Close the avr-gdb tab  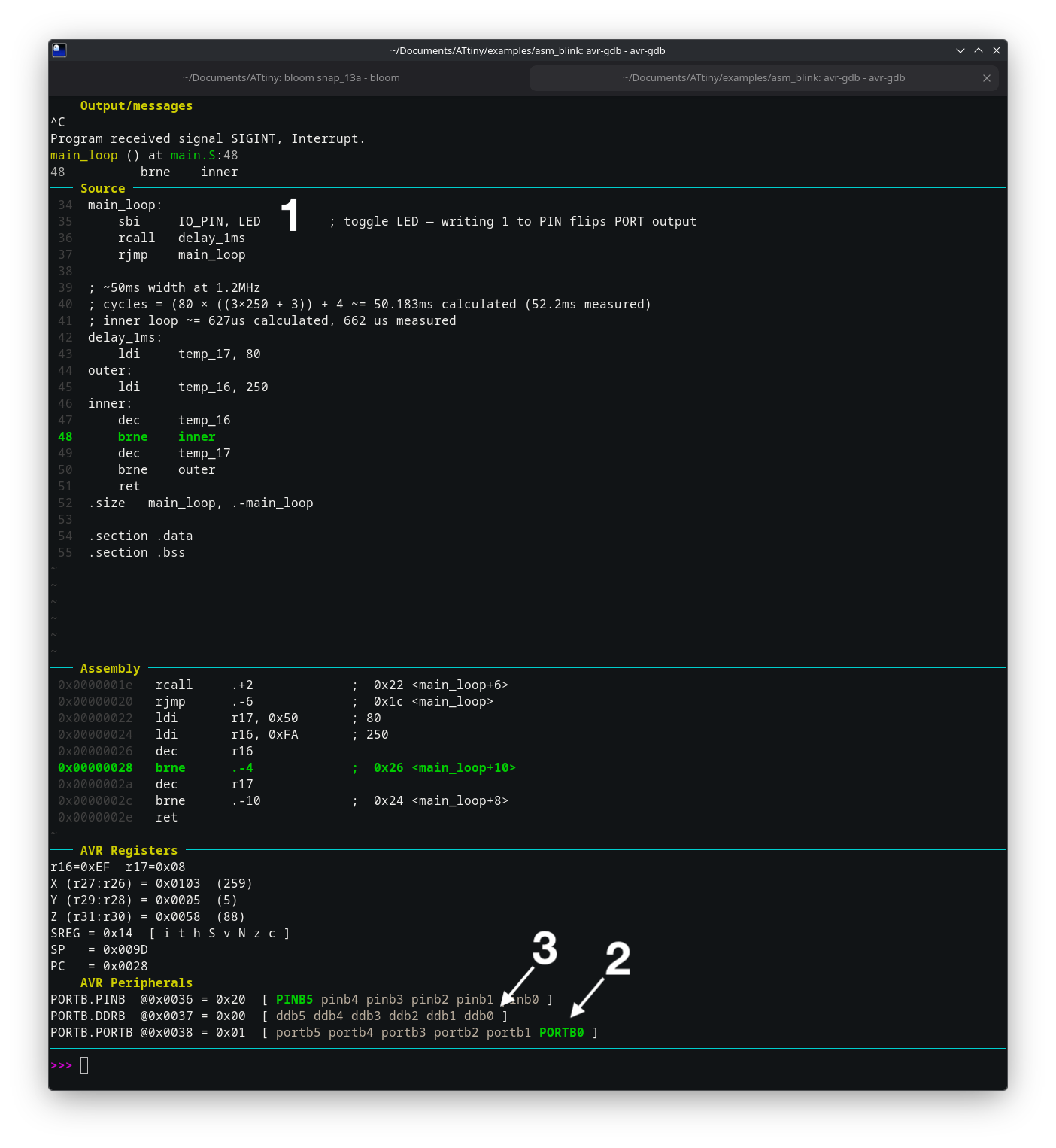[x=987, y=78]
